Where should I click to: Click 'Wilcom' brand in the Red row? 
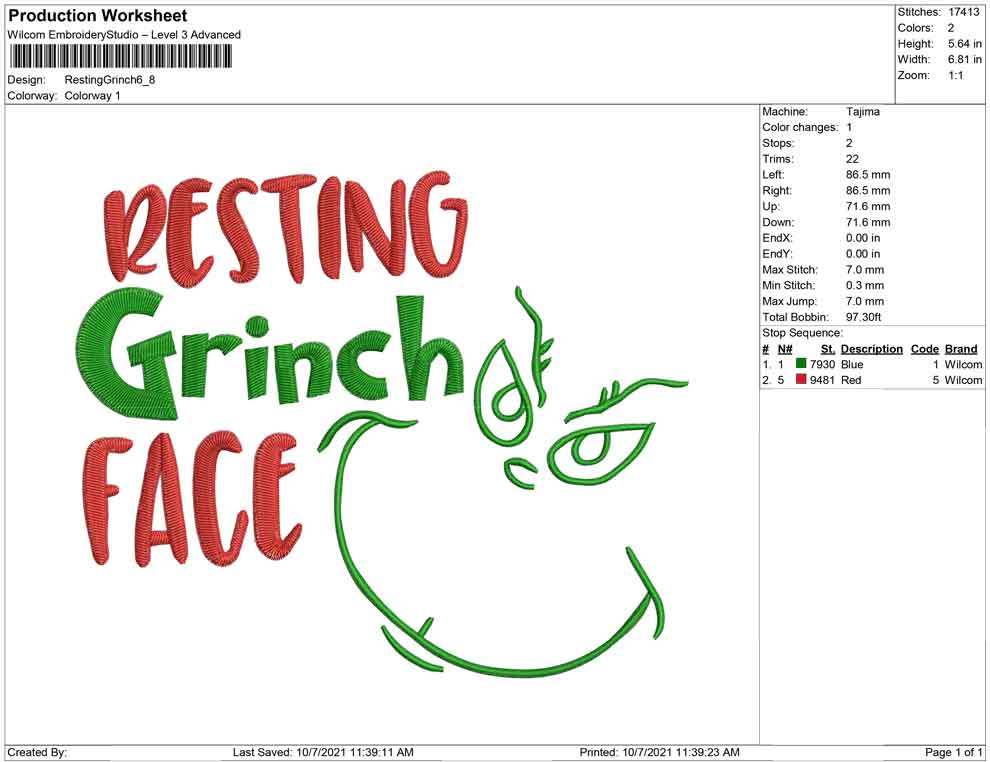point(963,380)
